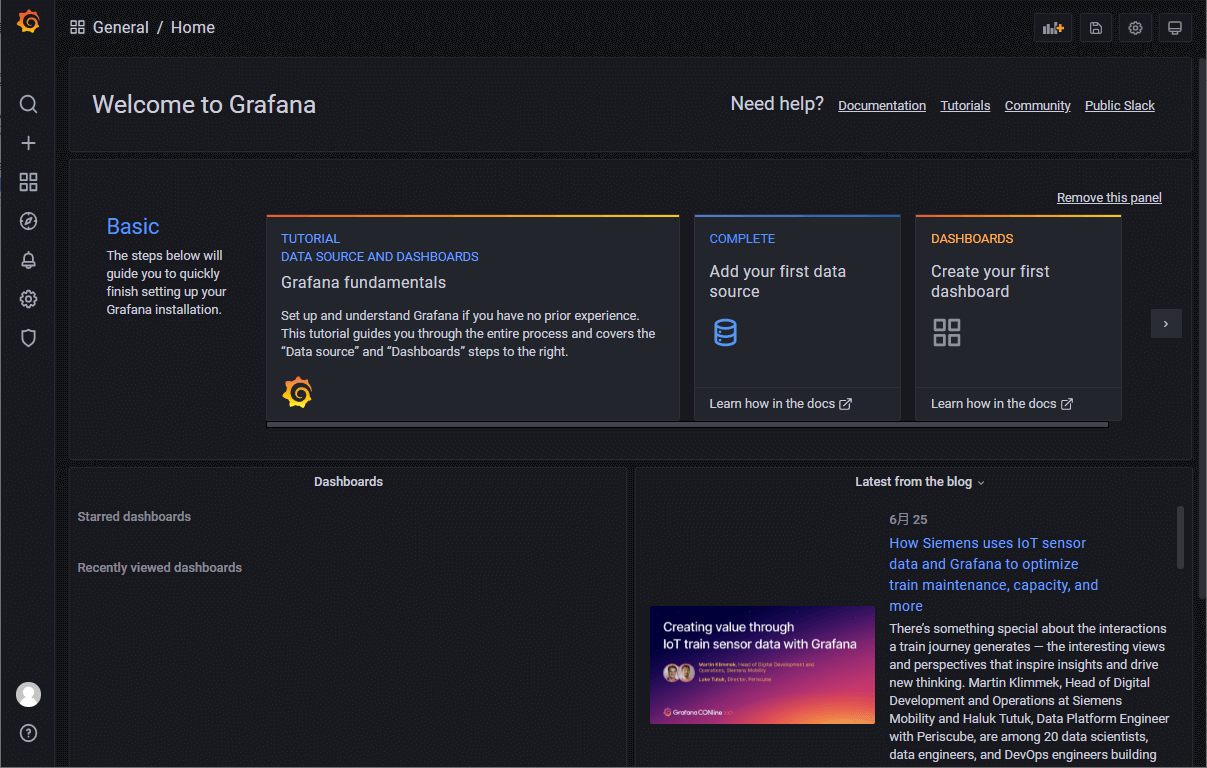This screenshot has height=768, width=1207.
Task: Click the IoT train sensor blog thumbnail
Action: pyautogui.click(x=762, y=665)
